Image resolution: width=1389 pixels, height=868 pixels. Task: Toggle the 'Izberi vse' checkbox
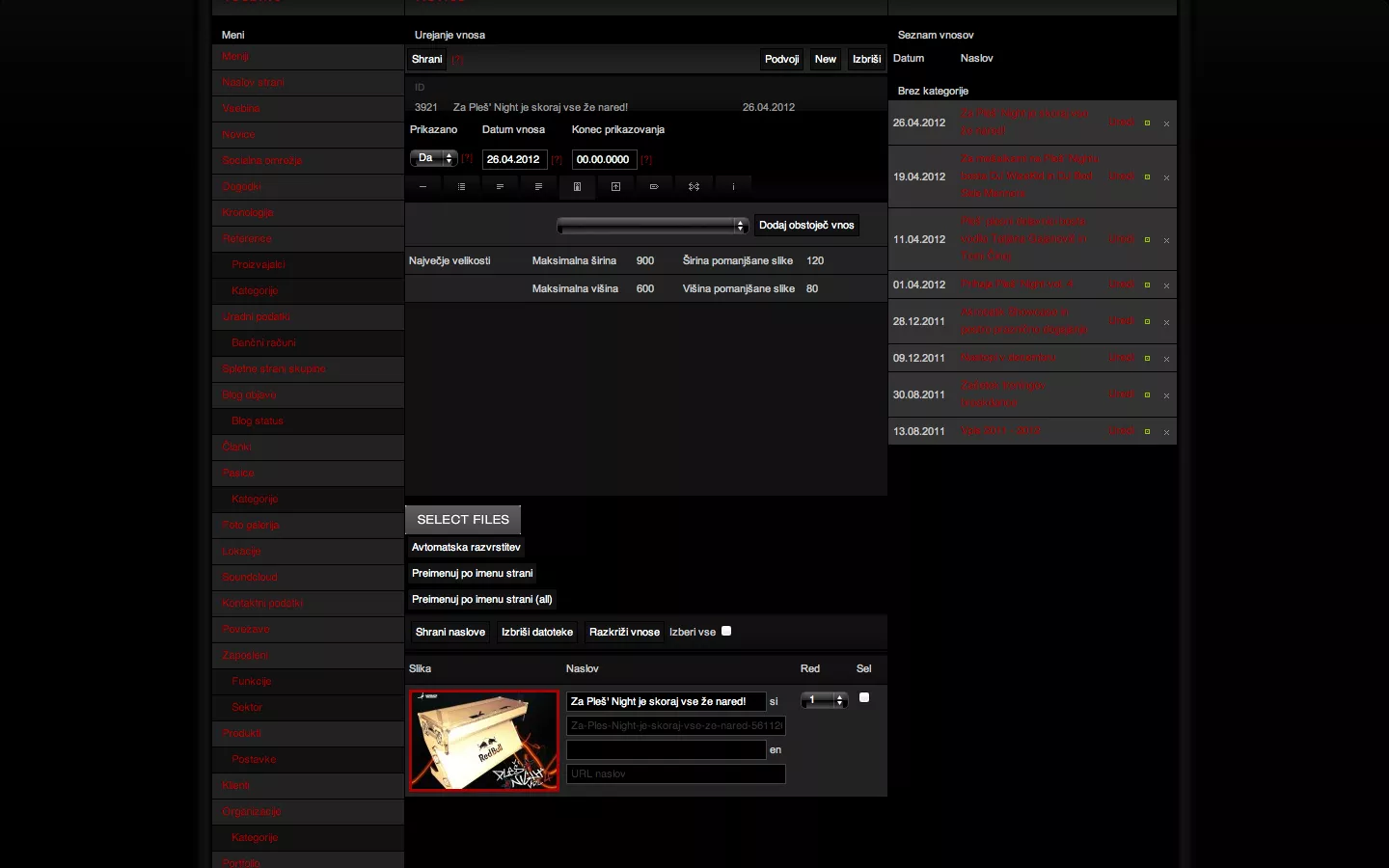coord(726,631)
